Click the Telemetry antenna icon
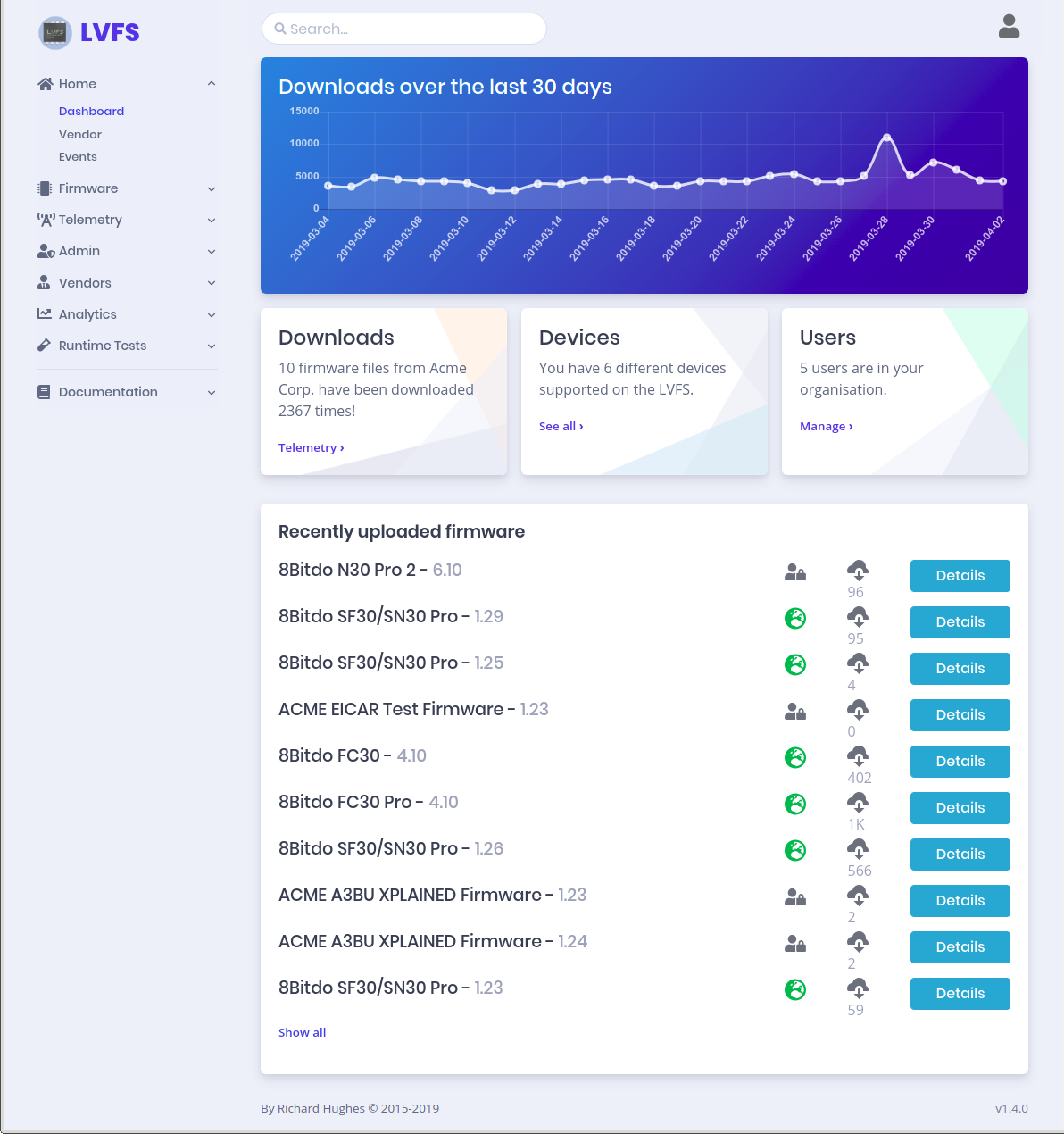 tap(46, 220)
